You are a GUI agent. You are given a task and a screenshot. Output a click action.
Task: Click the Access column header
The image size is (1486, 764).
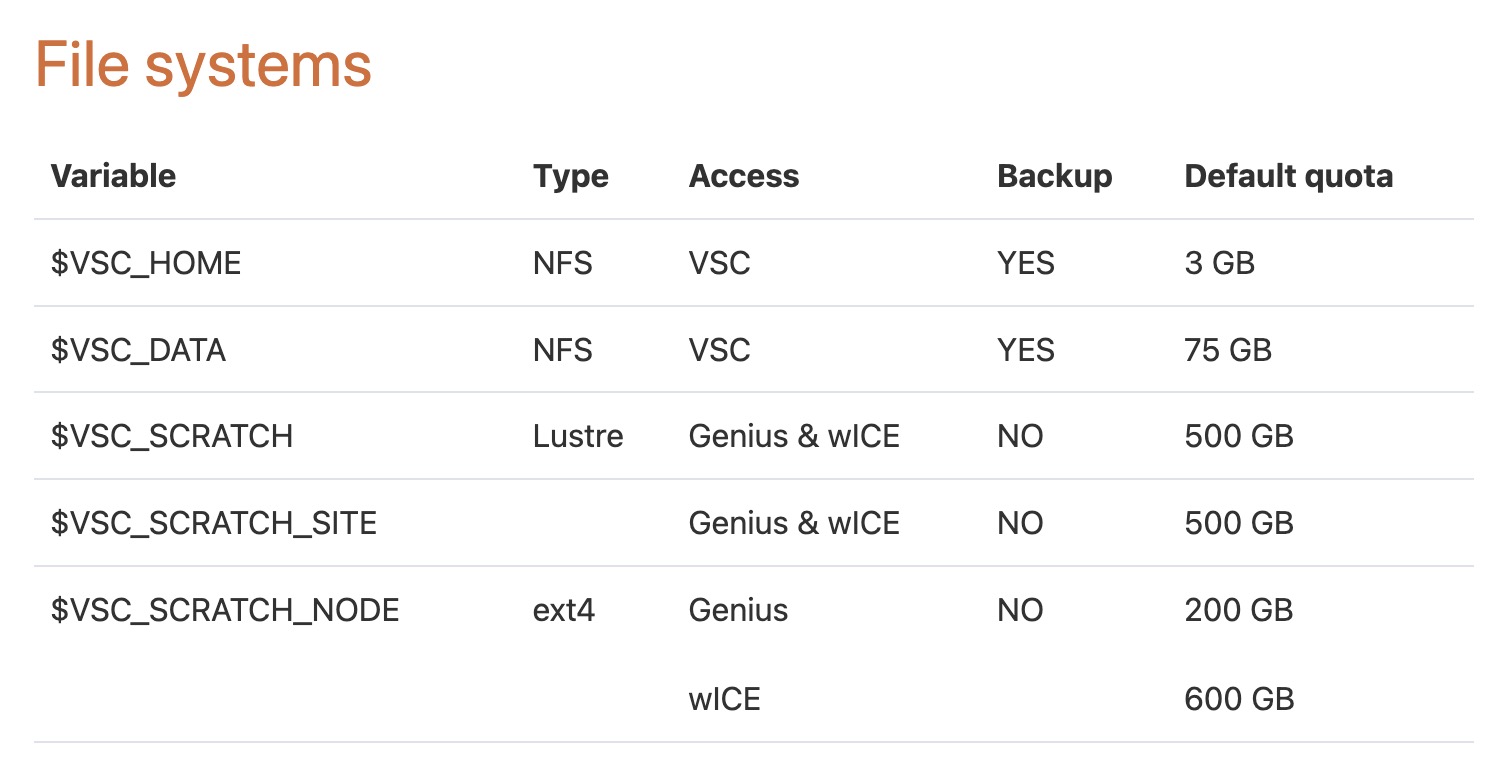click(x=744, y=176)
